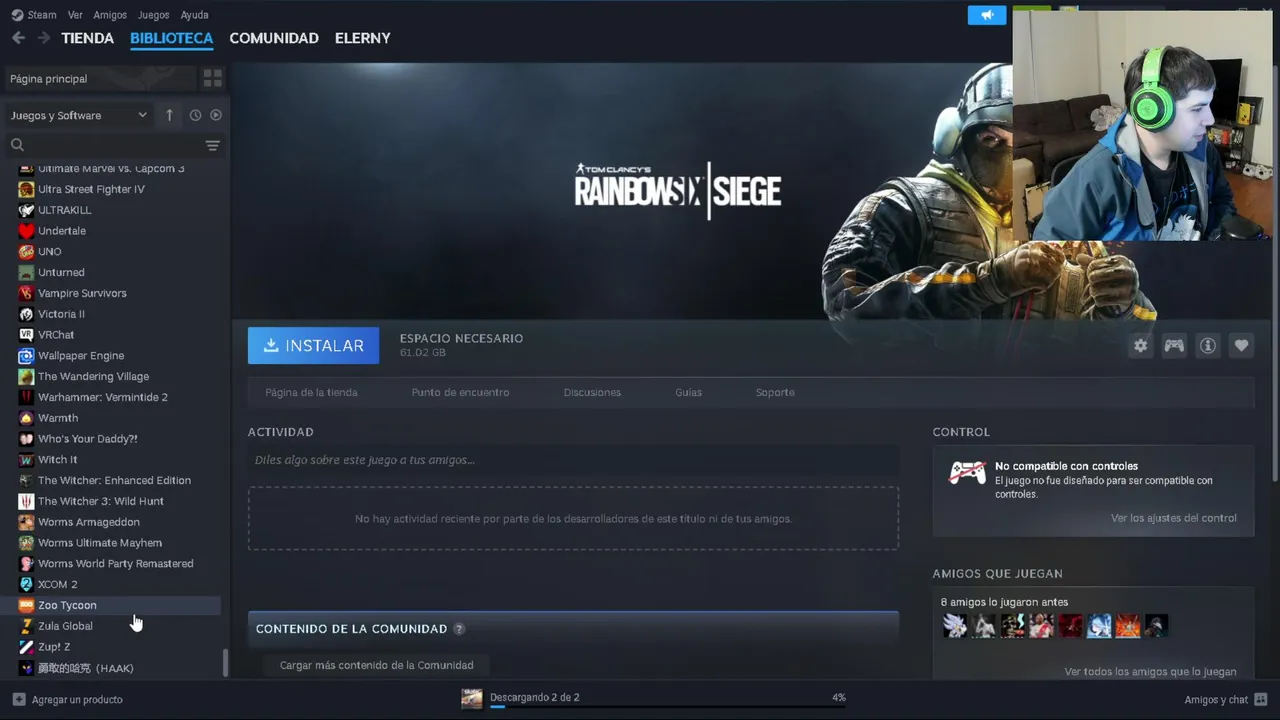Click first friend avatar in Amigos que juegan
Image resolution: width=1280 pixels, height=720 pixels.
click(x=955, y=626)
